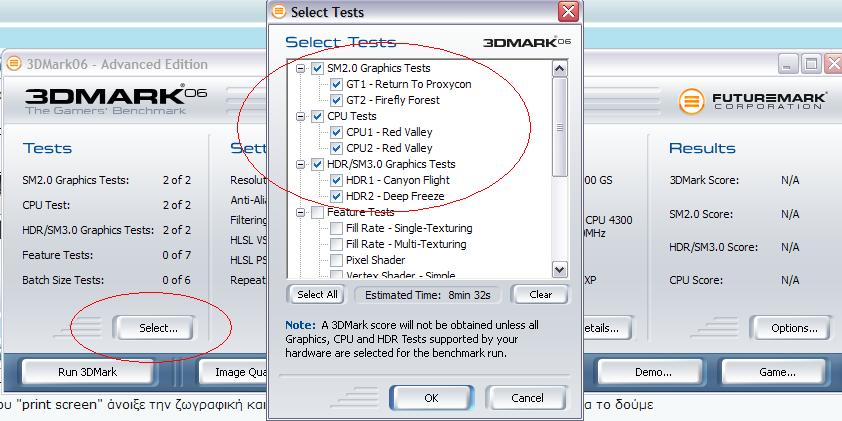This screenshot has width=842, height=421.
Task: Toggle CPU1 - Red Valley checkbox
Action: 336,132
